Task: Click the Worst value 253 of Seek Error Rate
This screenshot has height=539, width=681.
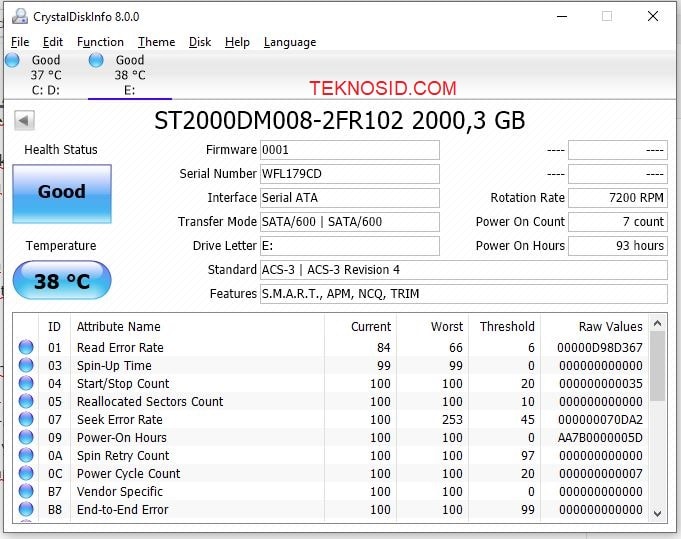Action: [x=452, y=420]
